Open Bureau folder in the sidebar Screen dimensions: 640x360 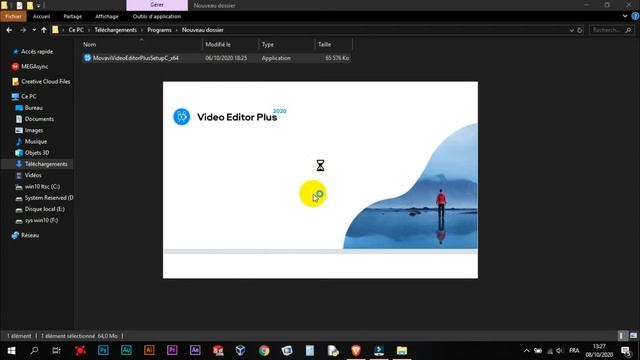(33, 108)
